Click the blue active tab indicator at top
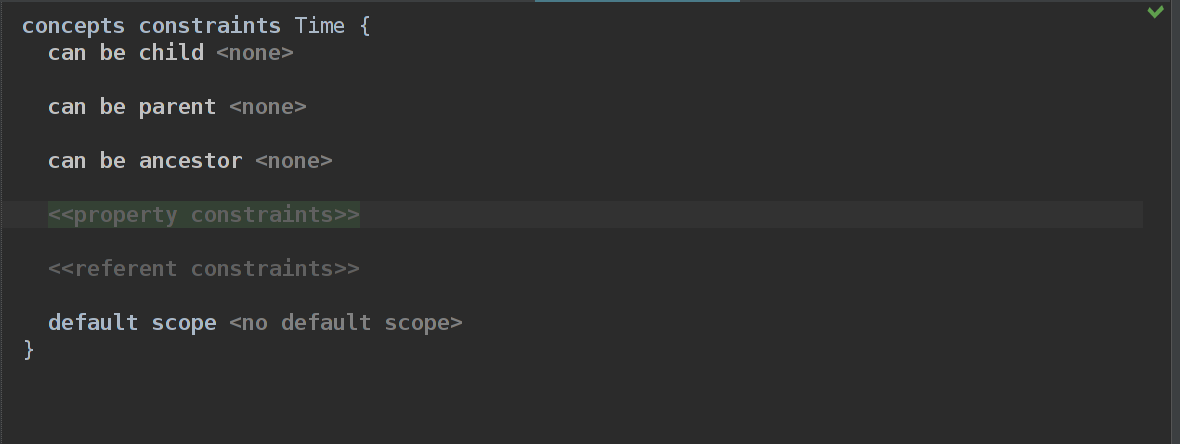The height and width of the screenshot is (444, 1180). (637, 2)
